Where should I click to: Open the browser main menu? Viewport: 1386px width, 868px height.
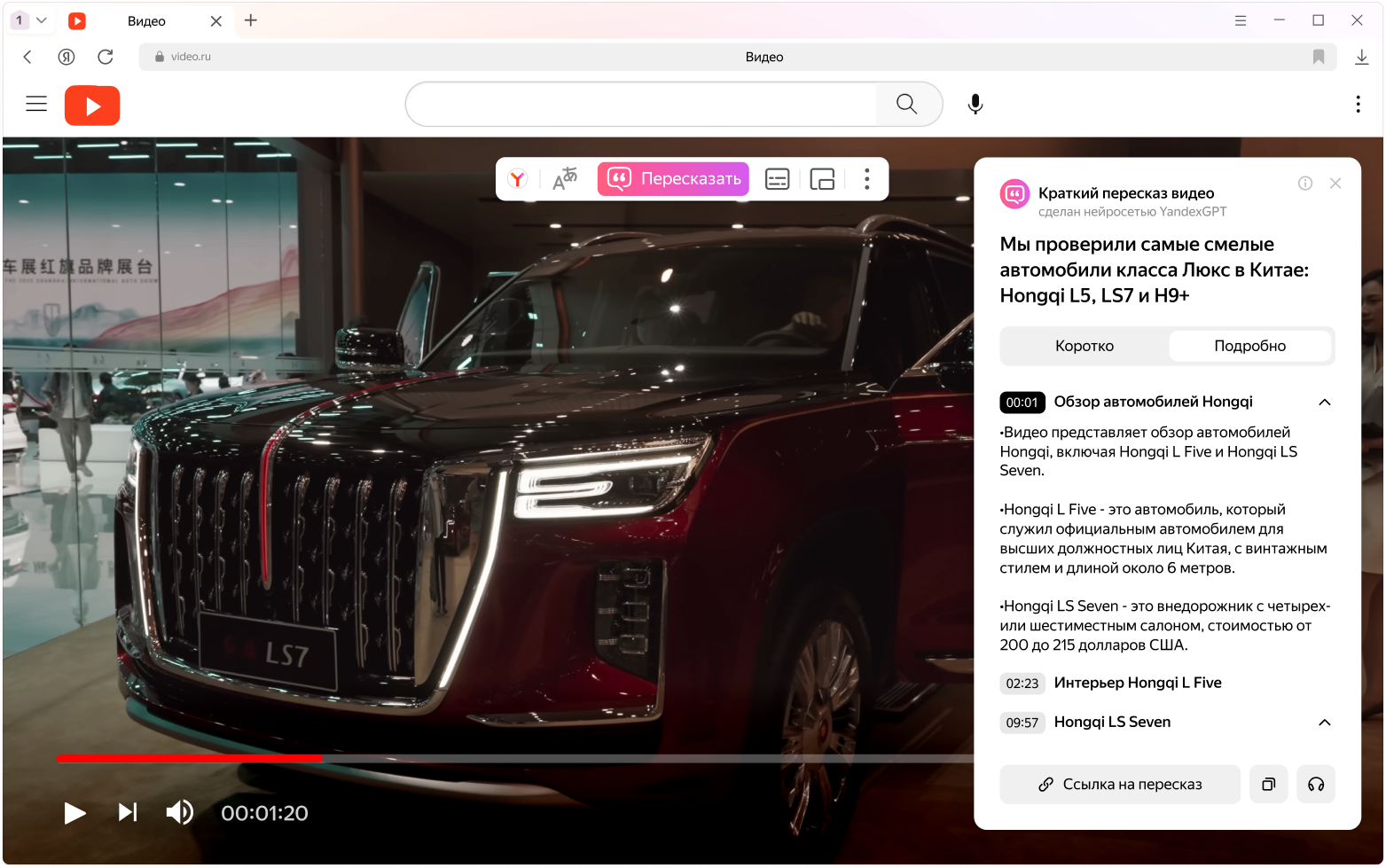[x=1241, y=20]
